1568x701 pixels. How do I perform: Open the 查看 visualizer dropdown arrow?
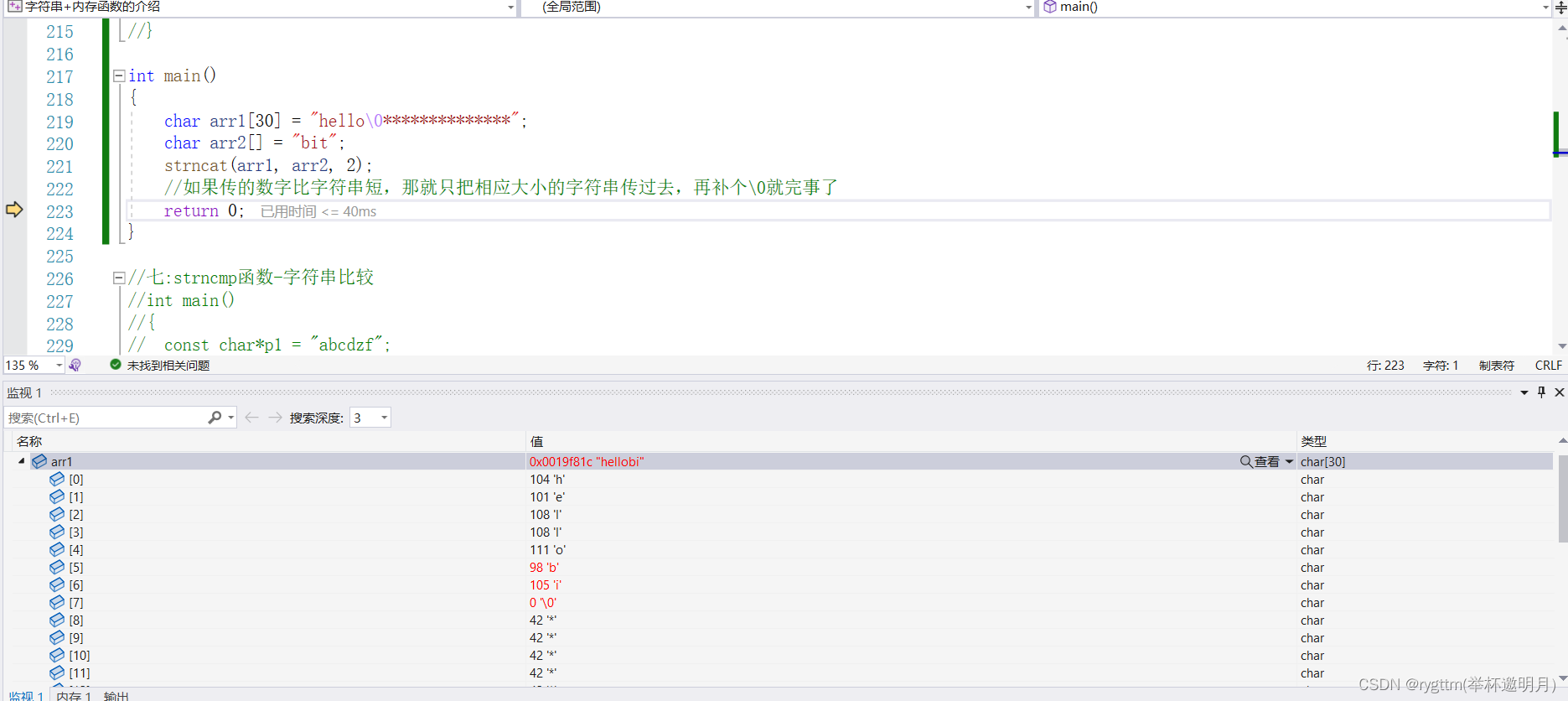(1289, 462)
